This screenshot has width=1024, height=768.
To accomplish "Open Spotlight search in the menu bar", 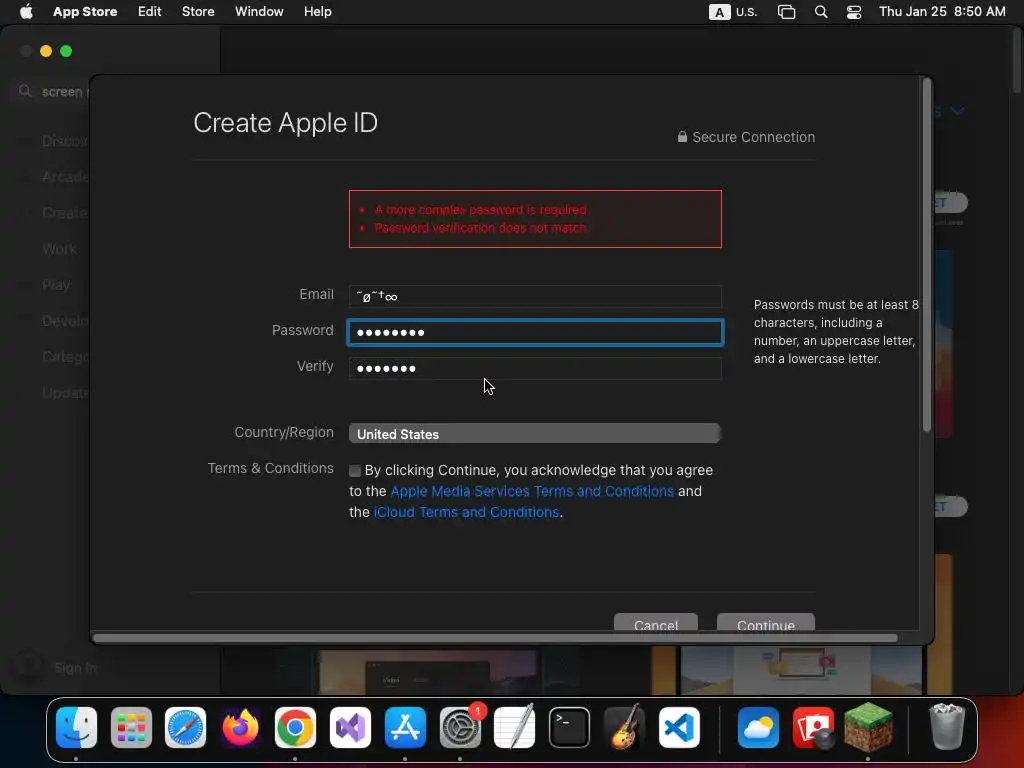I will coord(821,12).
